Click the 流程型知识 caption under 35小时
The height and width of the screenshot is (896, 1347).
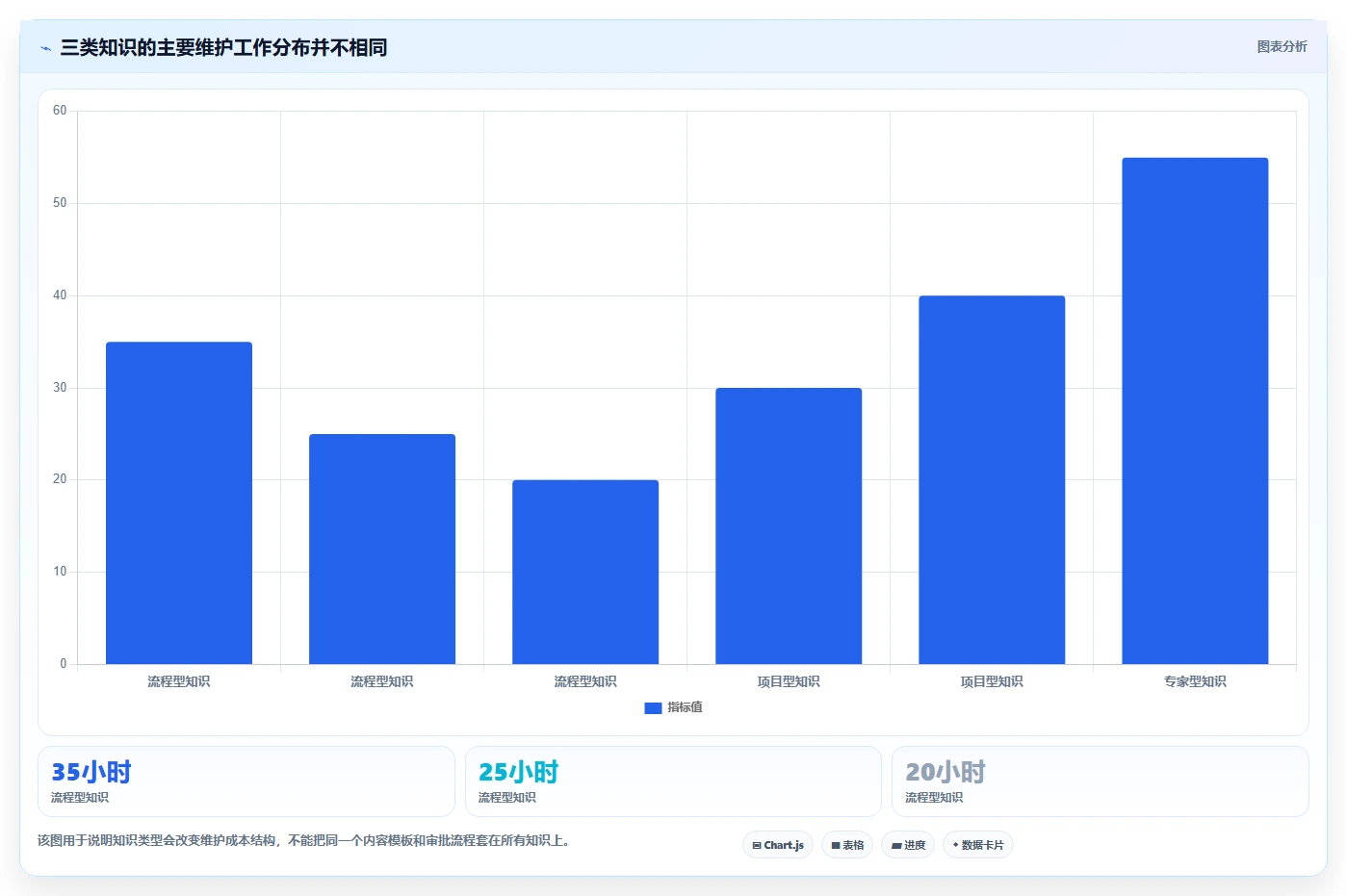click(80, 798)
